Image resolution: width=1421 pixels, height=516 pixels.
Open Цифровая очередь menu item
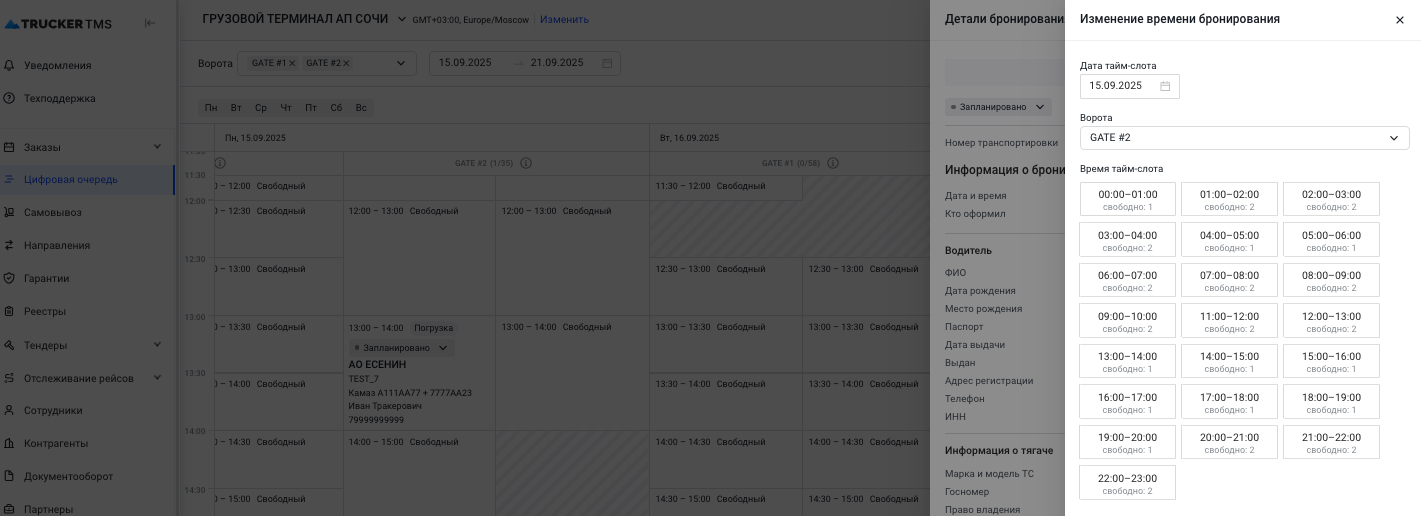pos(71,179)
